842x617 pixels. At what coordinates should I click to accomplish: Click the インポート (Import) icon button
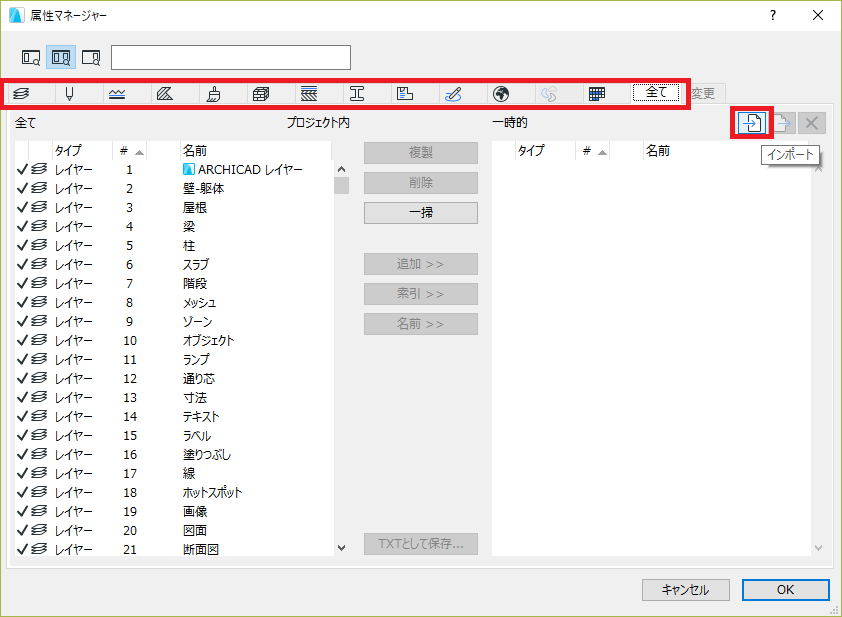click(751, 123)
